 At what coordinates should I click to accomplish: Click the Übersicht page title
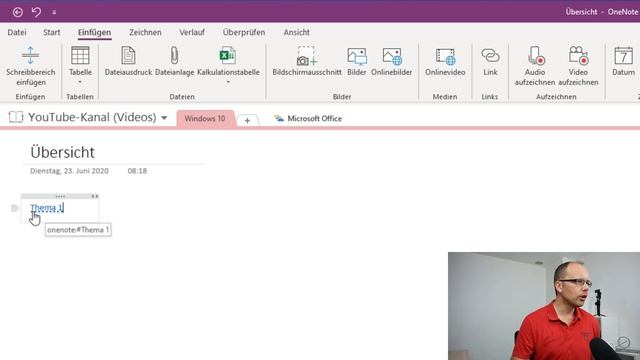point(62,152)
